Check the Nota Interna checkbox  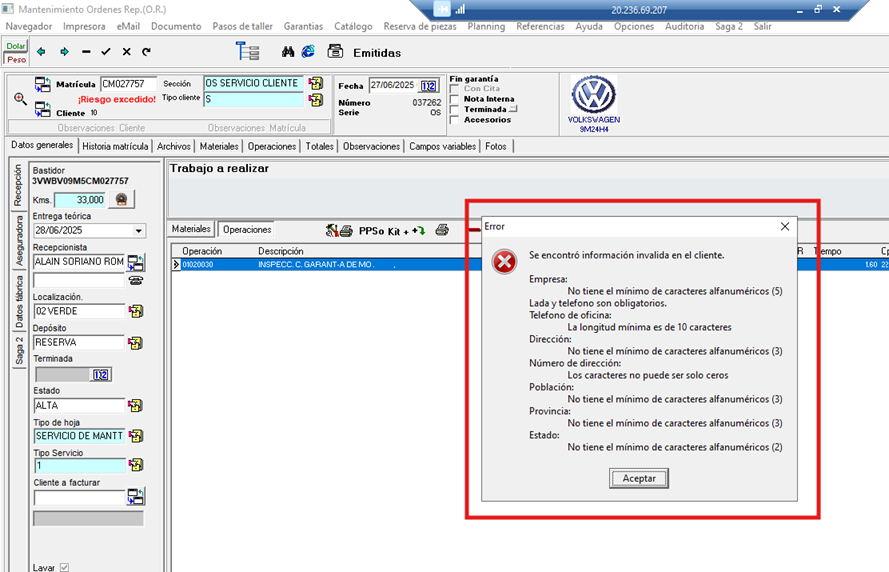click(456, 99)
